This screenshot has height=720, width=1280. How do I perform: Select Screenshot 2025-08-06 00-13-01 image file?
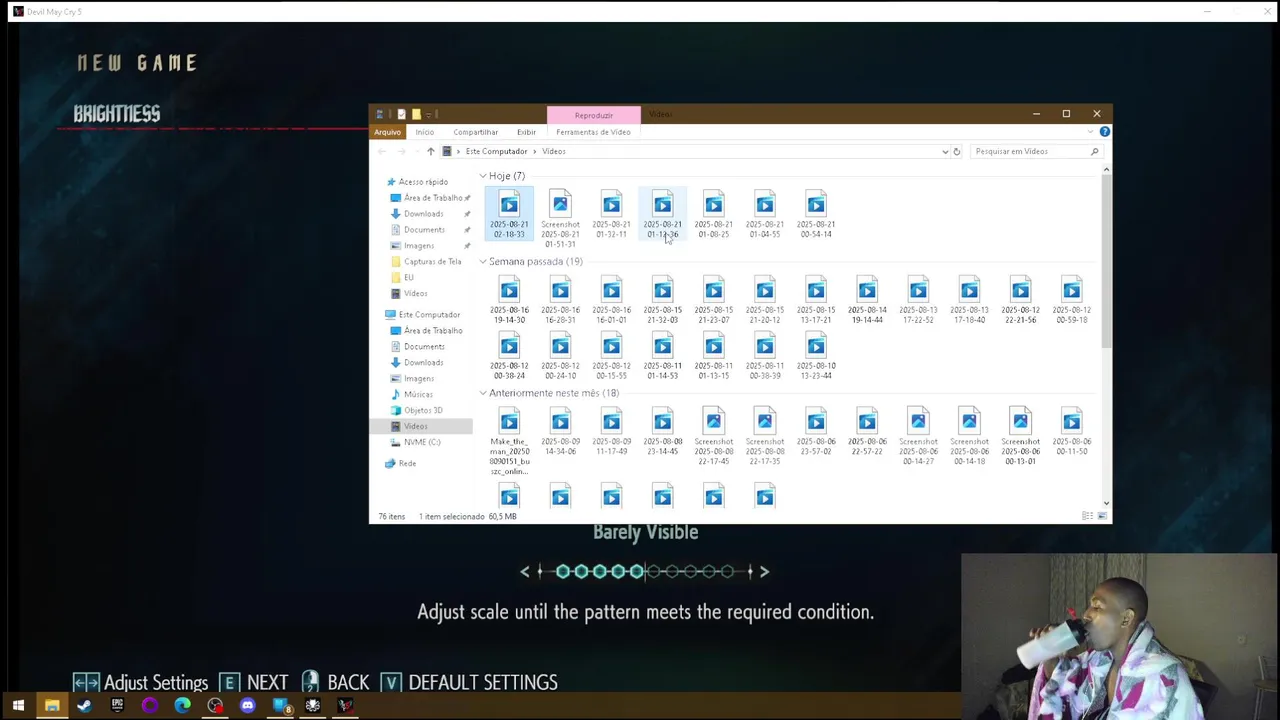point(1020,437)
